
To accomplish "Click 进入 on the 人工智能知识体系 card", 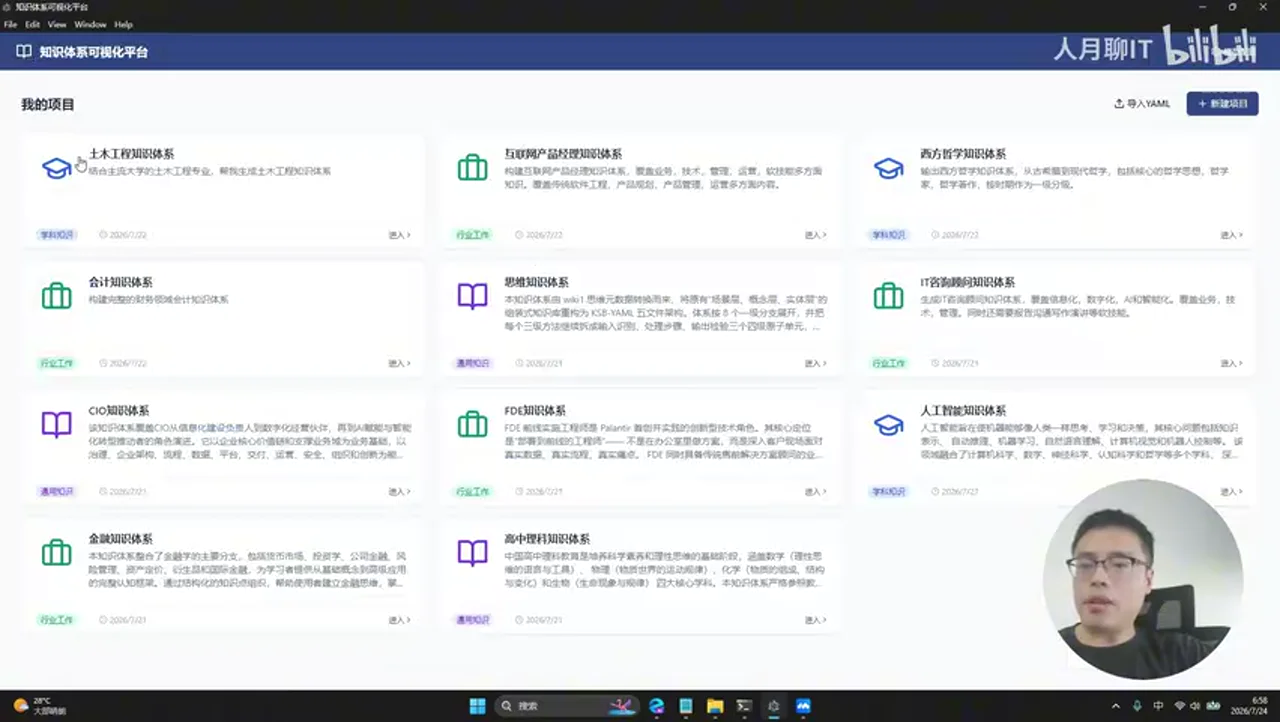I will (1232, 491).
